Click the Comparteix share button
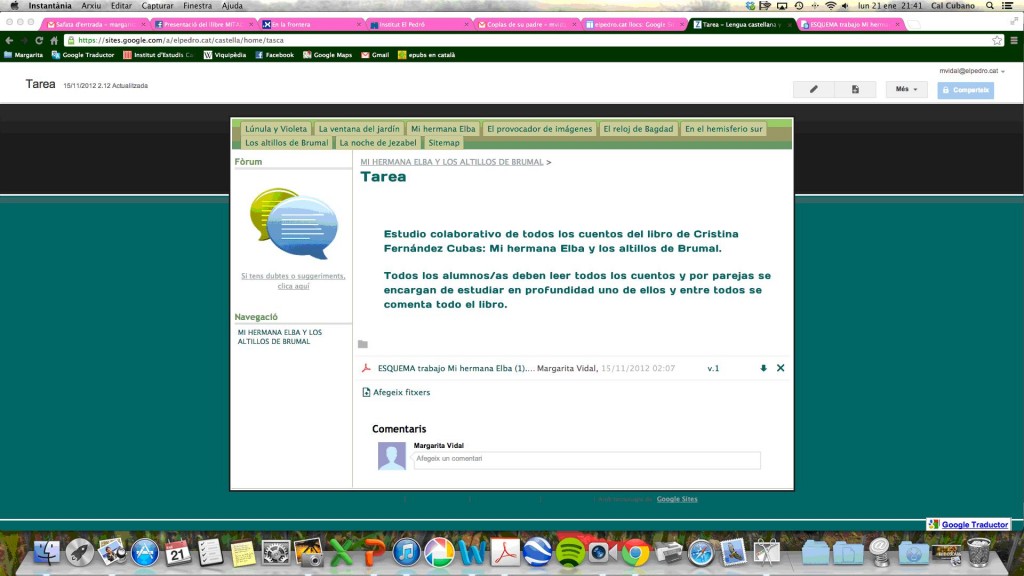This screenshot has width=1024, height=576. tap(965, 89)
